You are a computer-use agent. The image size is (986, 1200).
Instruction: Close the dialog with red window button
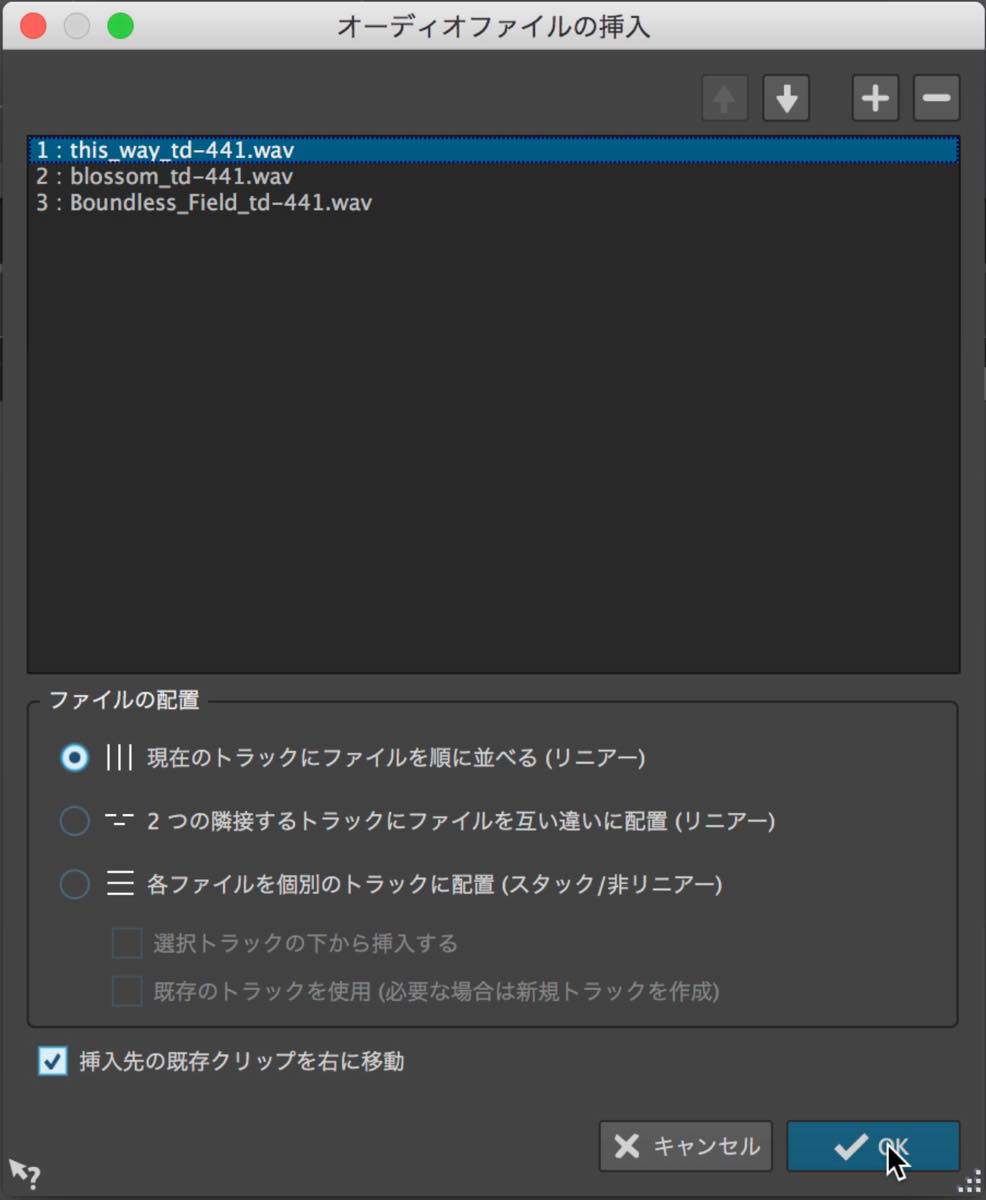coord(33,26)
